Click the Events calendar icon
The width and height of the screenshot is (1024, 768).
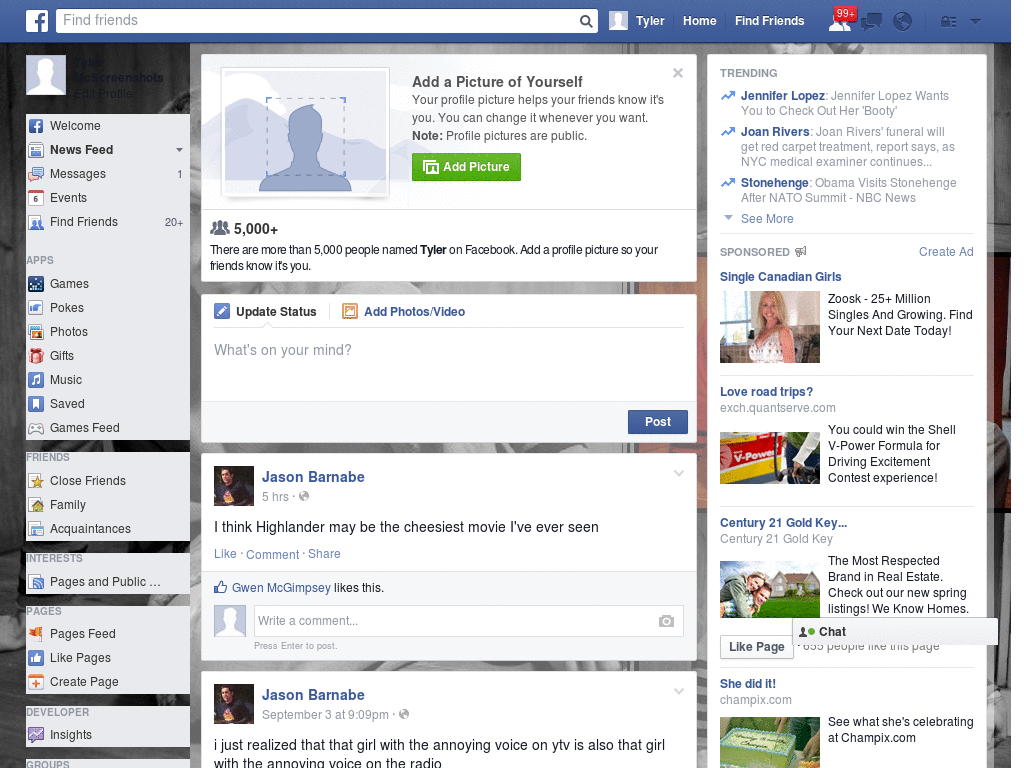click(x=36, y=198)
